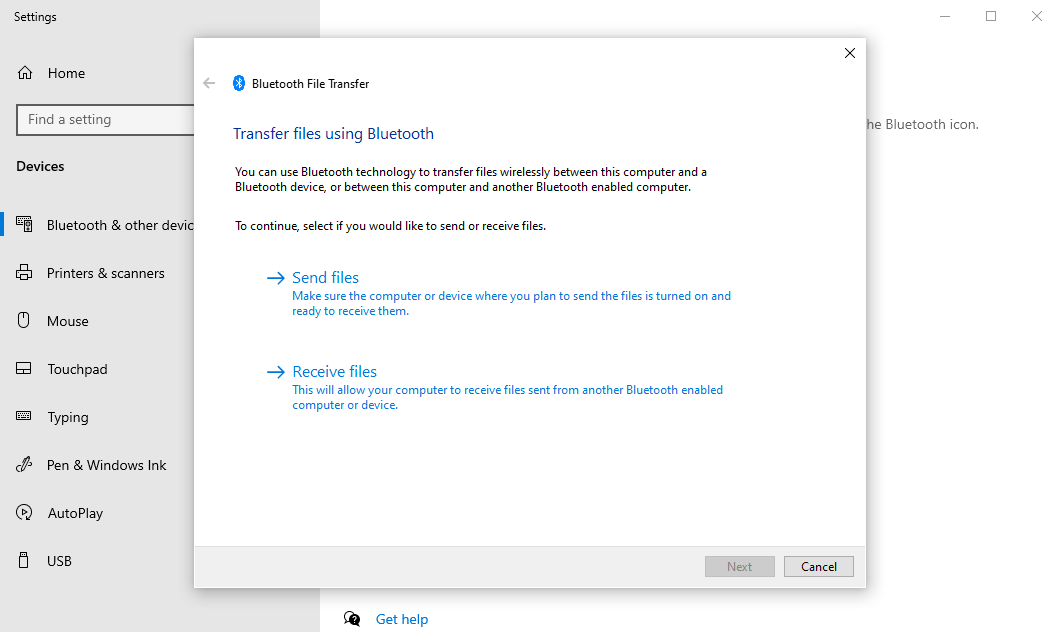Screen dimensions: 1059x632
Task: Click the Bluetooth logo in dialog header
Action: coord(239,83)
